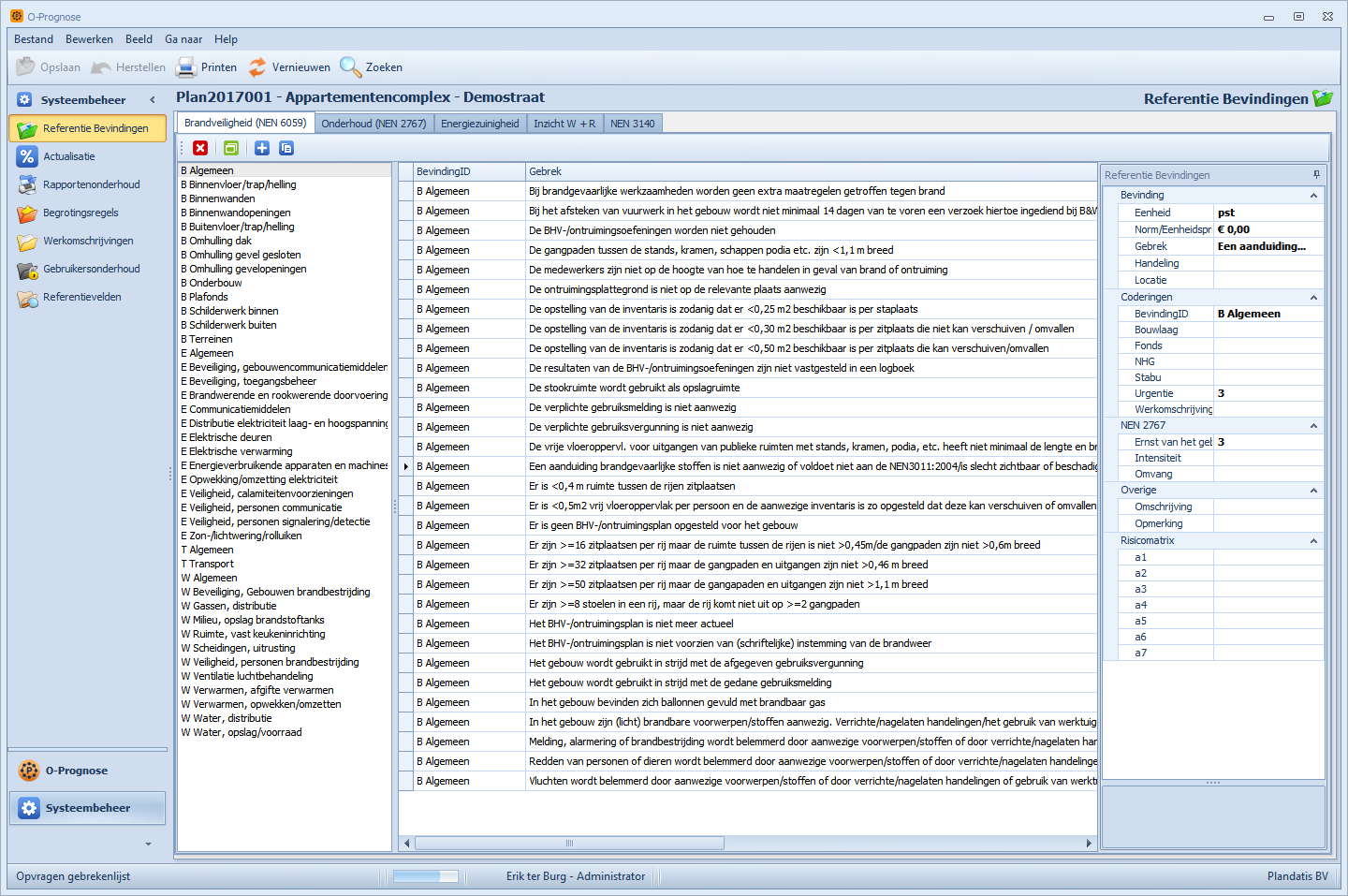Click the progress bar in the status bar
Screen dimensions: 1348x896
click(426, 876)
